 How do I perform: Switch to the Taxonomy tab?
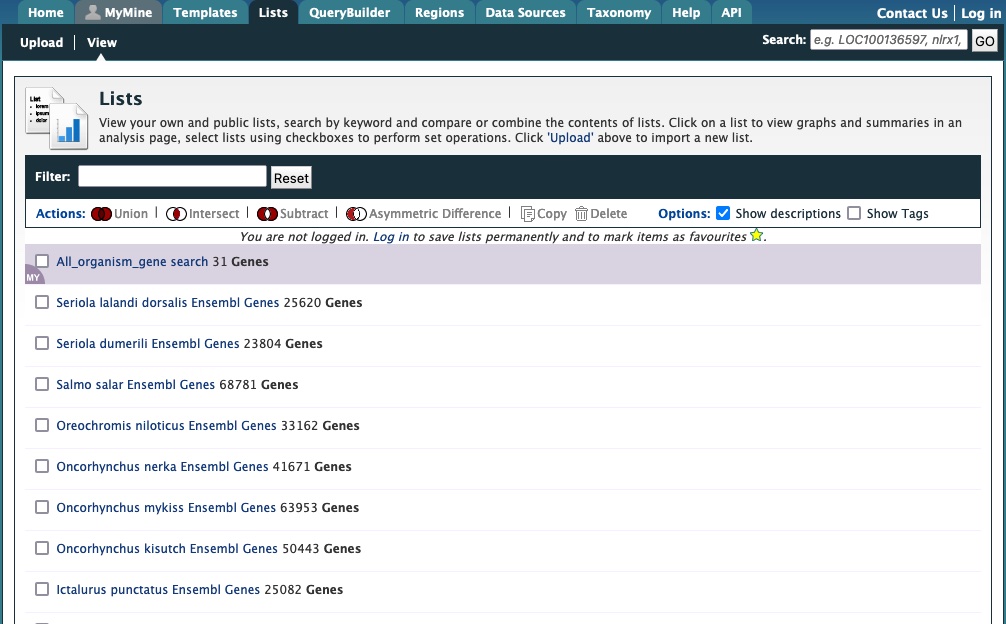(619, 12)
